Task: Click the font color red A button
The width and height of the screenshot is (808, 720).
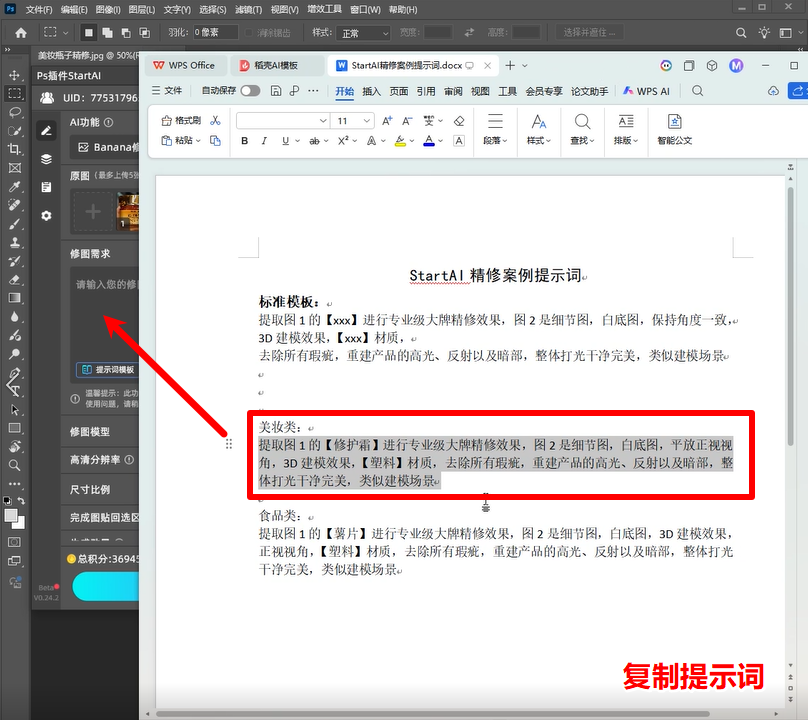Action: (429, 141)
